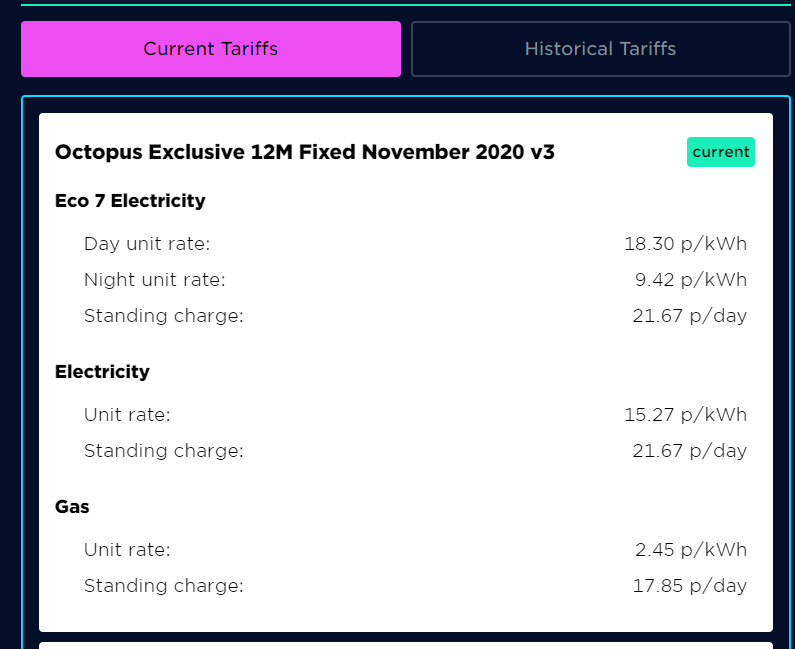Select the 2.45 p/kWh value
This screenshot has width=795, height=649.
pyautogui.click(x=691, y=550)
